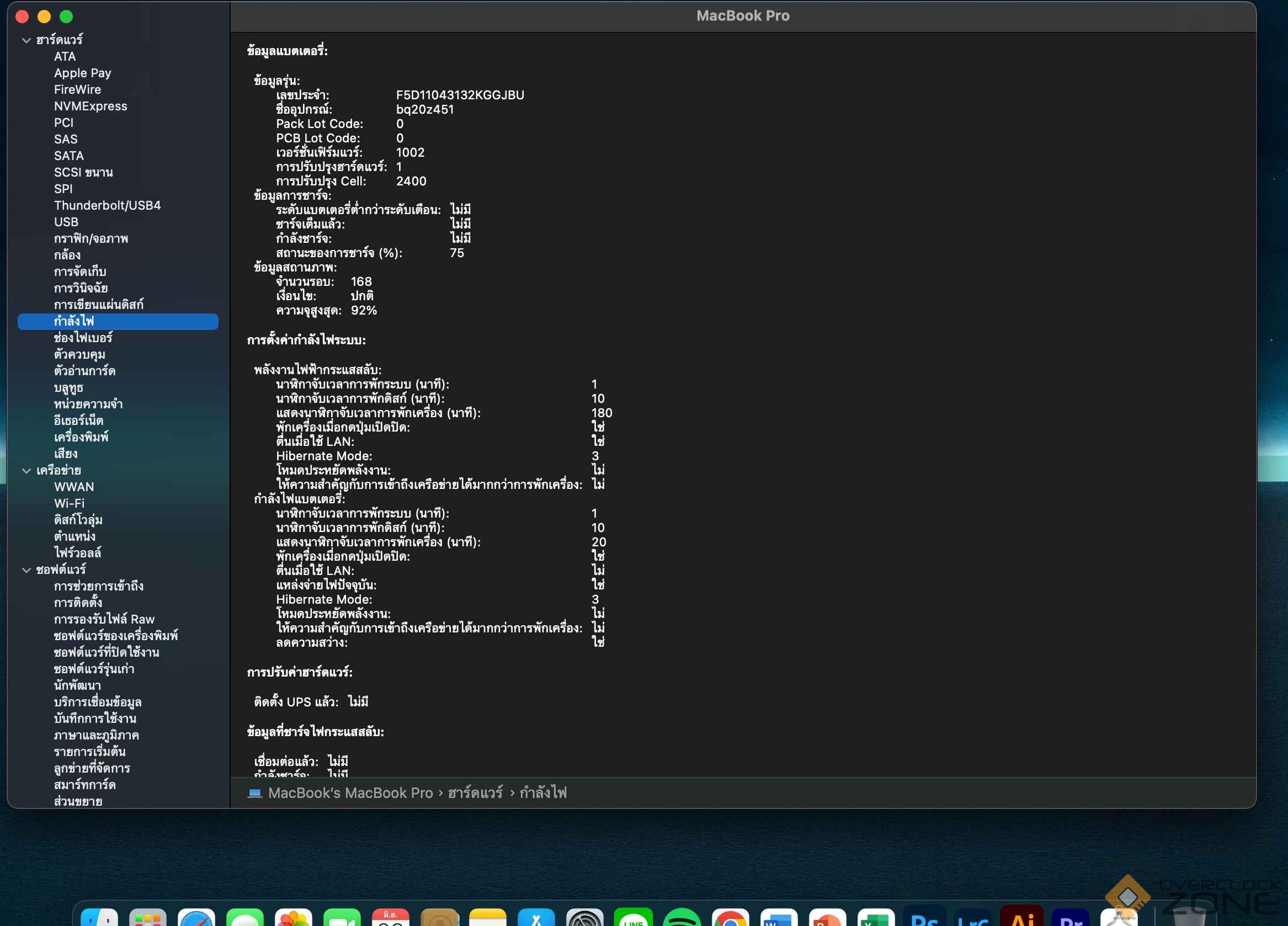Open App Store from dock

pyautogui.click(x=536, y=918)
